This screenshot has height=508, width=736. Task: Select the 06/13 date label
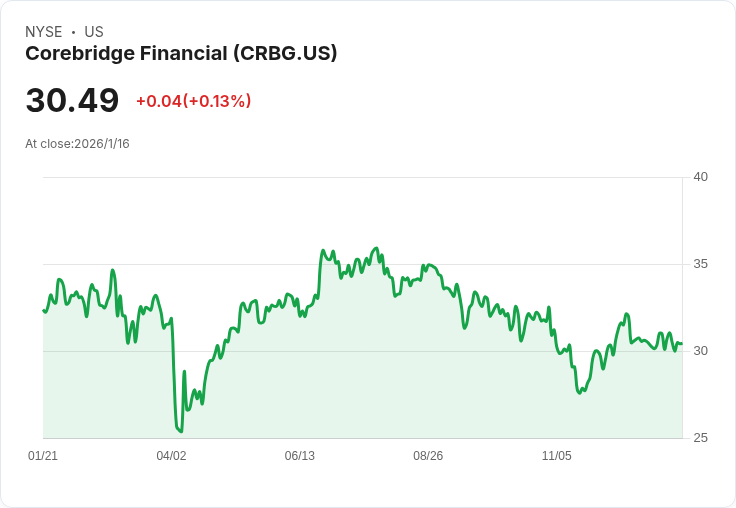tap(299, 455)
